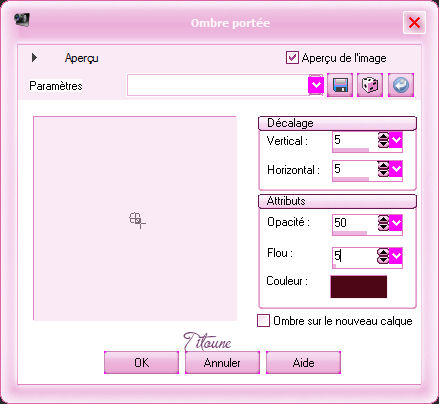Click inside the Horizontal value field
The height and width of the screenshot is (404, 439).
point(355,169)
